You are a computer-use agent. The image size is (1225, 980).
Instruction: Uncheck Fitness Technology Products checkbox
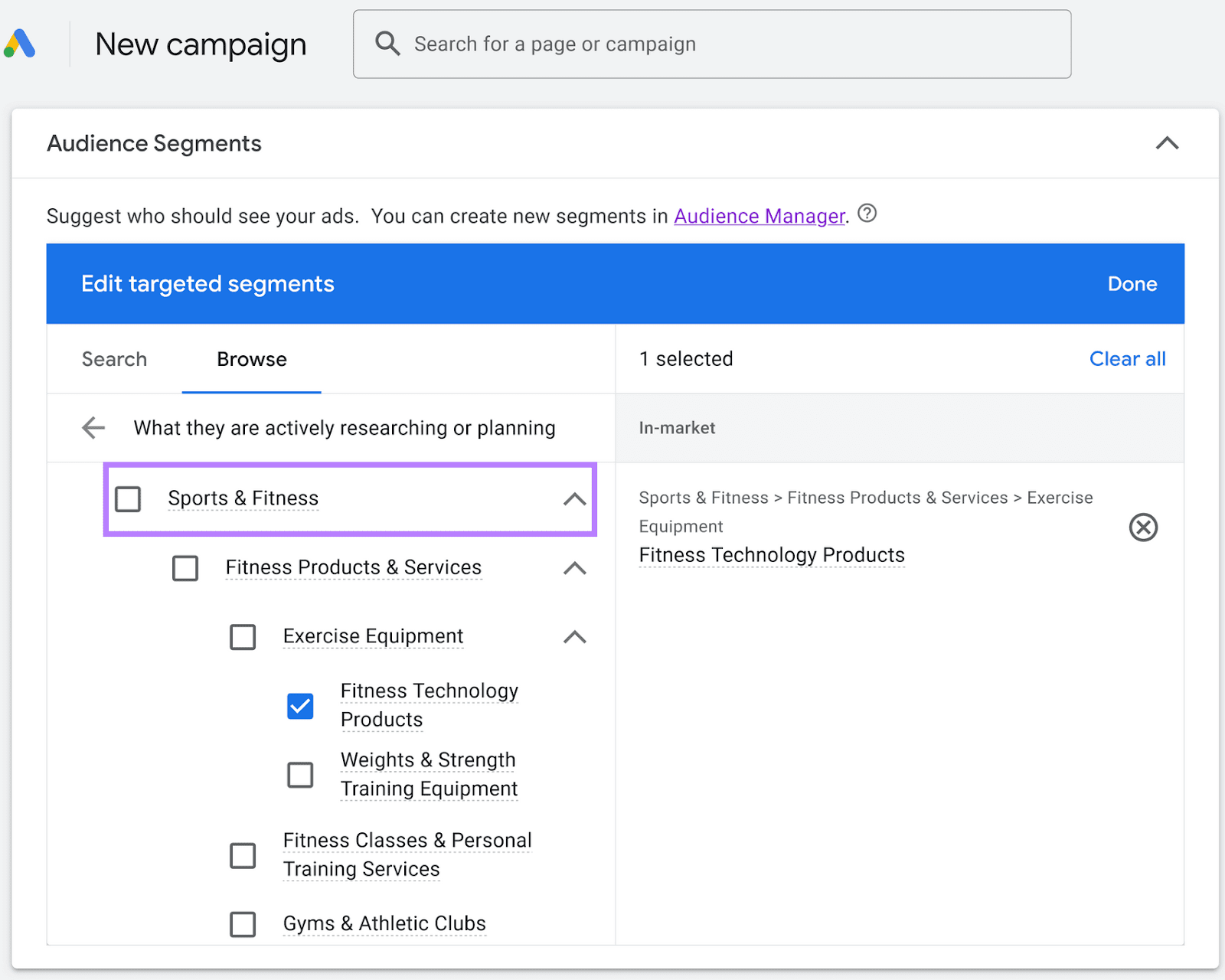tap(300, 706)
